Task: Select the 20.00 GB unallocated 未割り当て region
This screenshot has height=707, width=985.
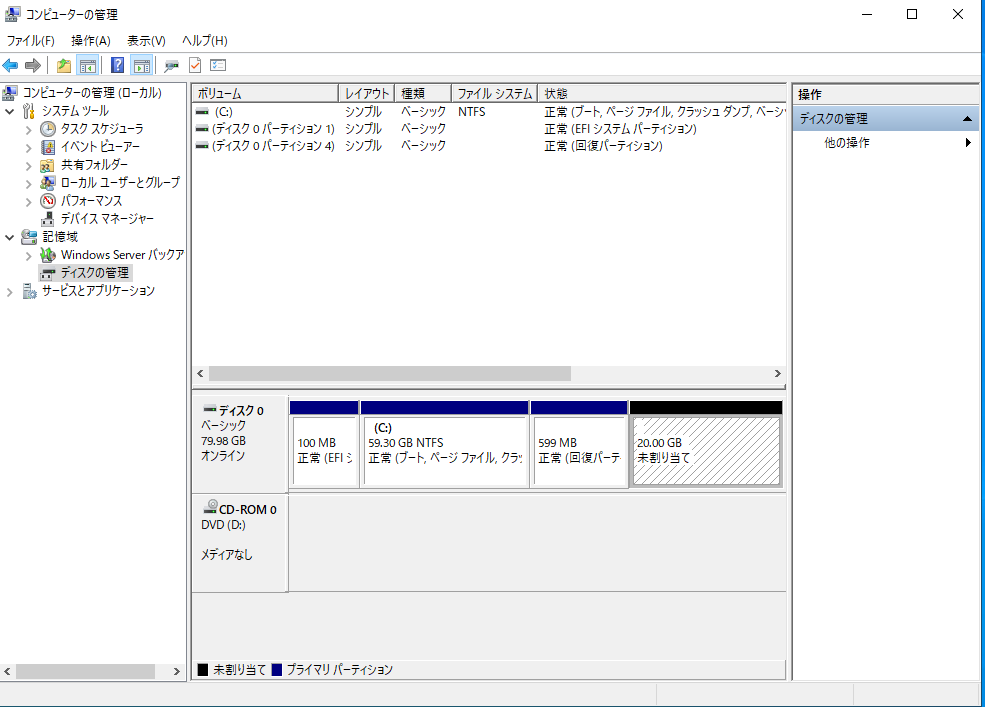Action: coord(706,450)
